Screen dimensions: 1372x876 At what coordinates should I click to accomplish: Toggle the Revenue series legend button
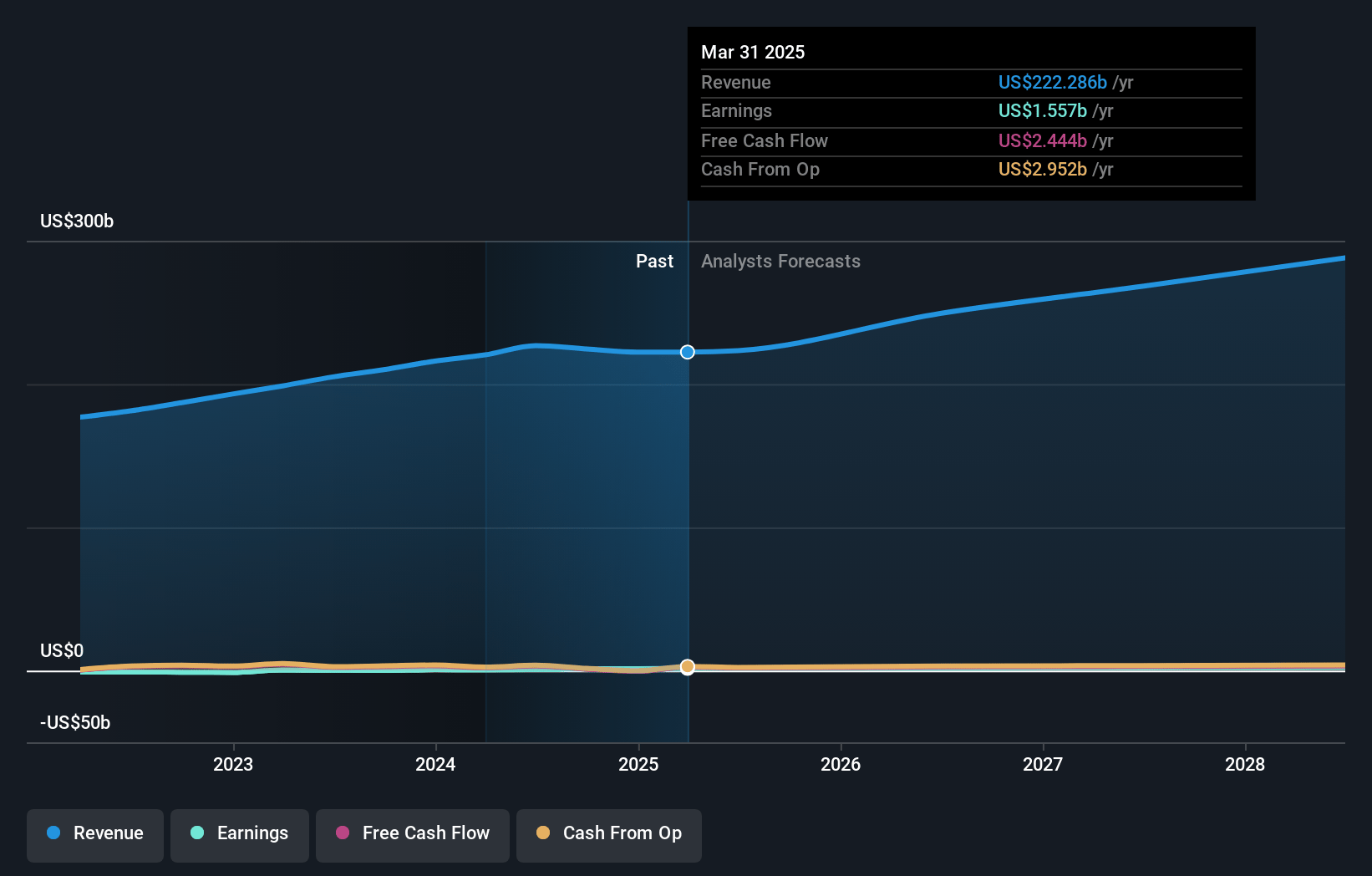[x=95, y=835]
